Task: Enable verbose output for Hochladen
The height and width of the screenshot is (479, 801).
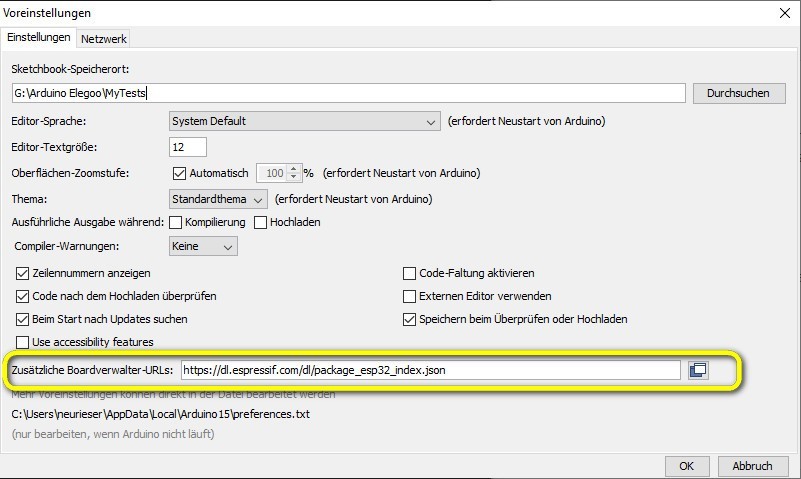Action: [x=261, y=222]
